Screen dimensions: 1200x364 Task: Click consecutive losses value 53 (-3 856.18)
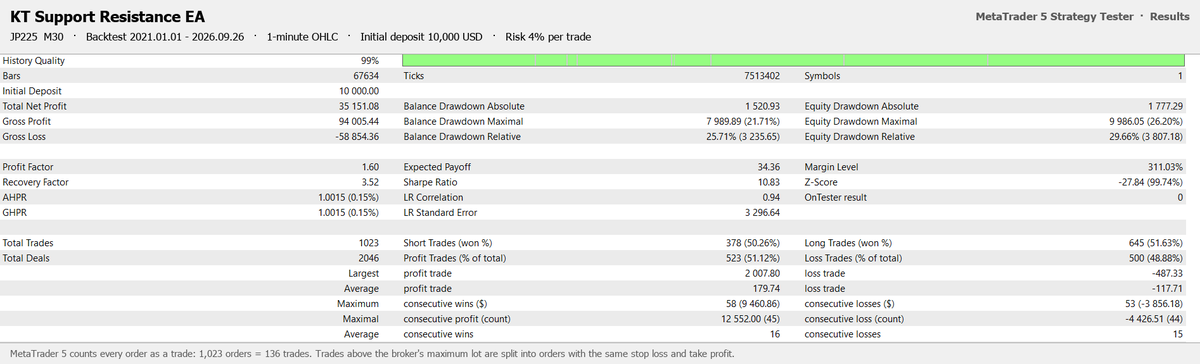pyautogui.click(x=1148, y=303)
